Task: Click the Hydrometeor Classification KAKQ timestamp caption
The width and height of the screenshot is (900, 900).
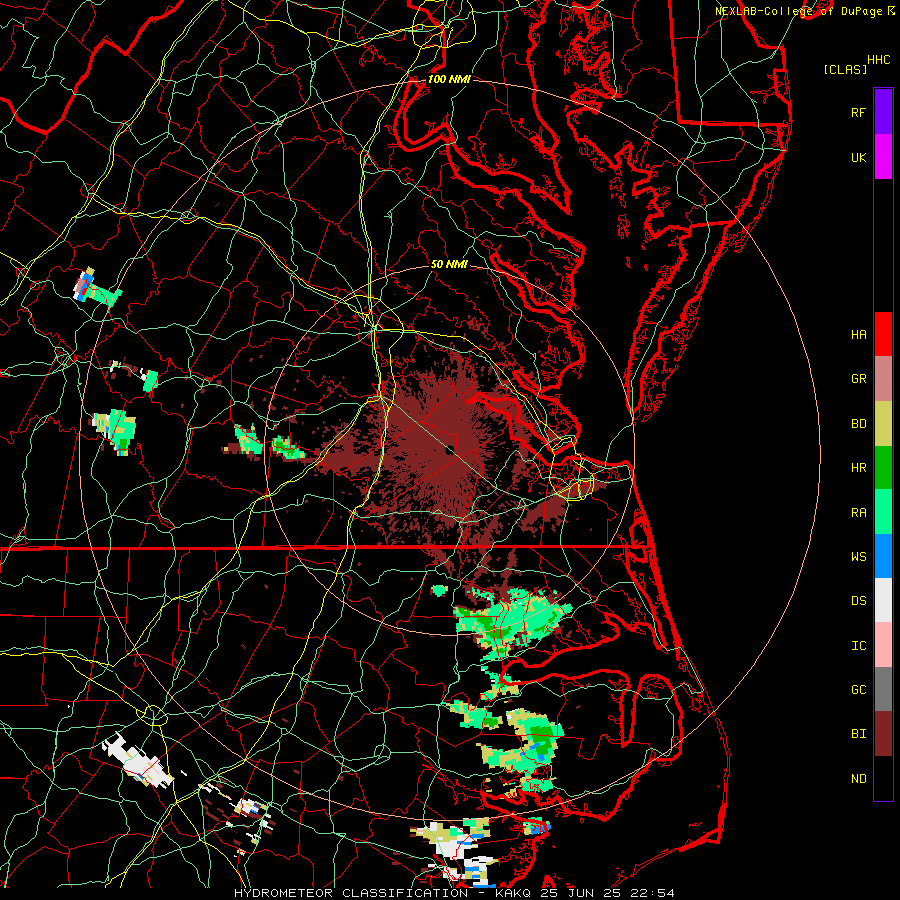Action: [454, 893]
